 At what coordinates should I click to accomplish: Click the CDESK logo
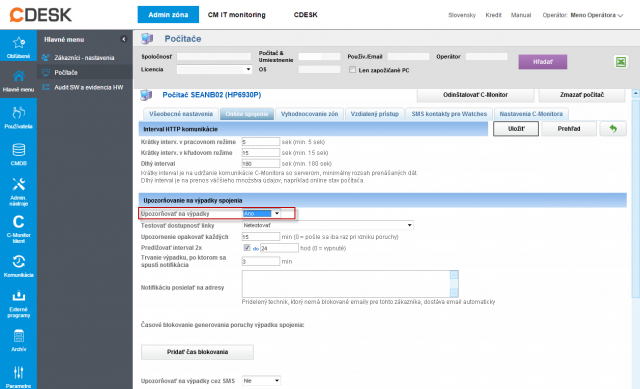pyautogui.click(x=40, y=15)
